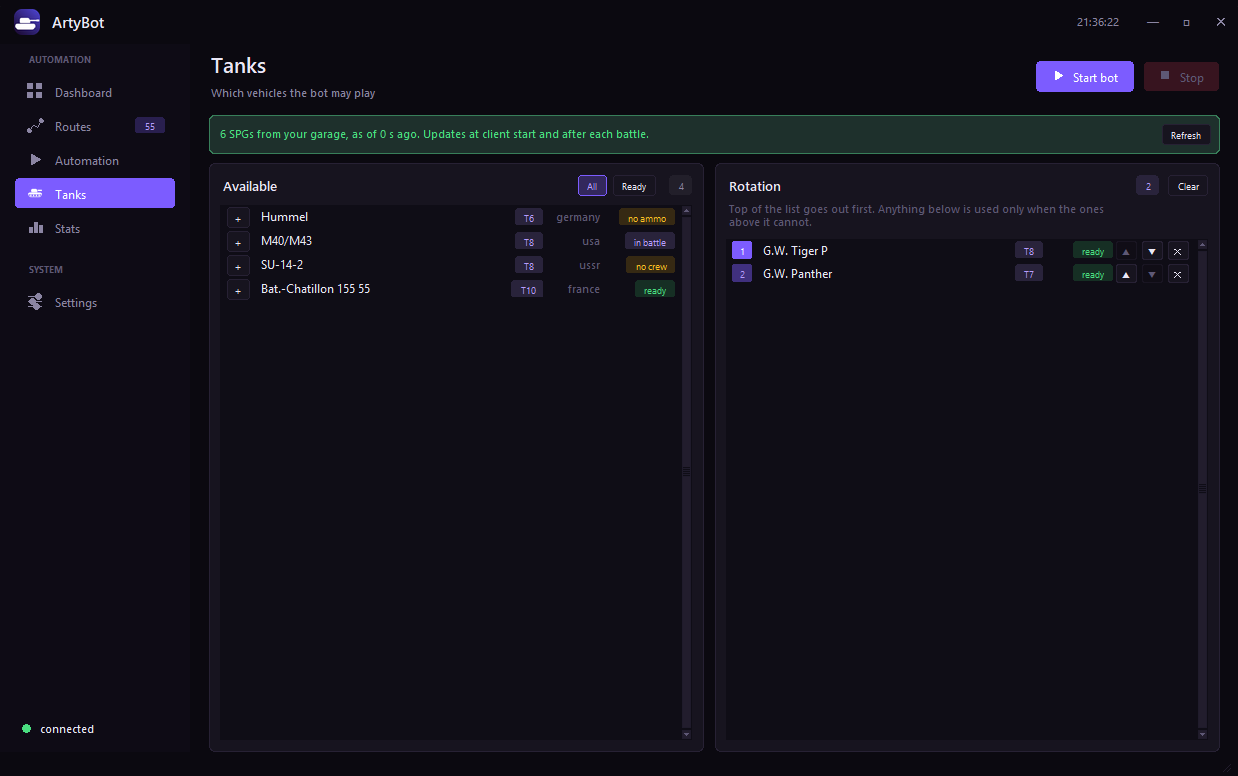This screenshot has width=1238, height=776.
Task: Move G.W. Panther up in rotation
Action: coord(1126,275)
